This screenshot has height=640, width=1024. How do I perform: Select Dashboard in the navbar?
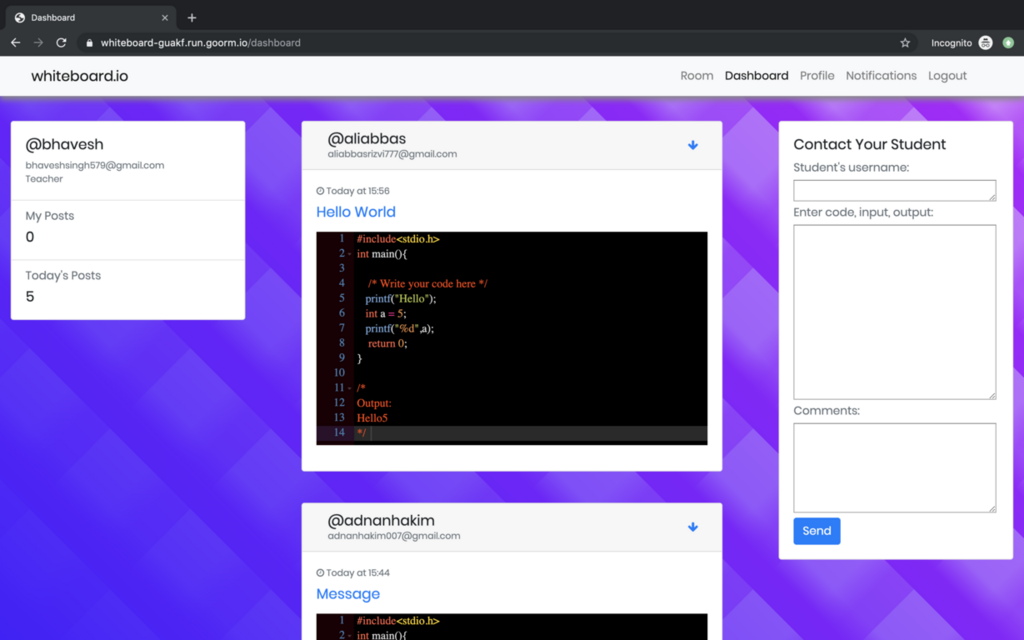coord(756,76)
